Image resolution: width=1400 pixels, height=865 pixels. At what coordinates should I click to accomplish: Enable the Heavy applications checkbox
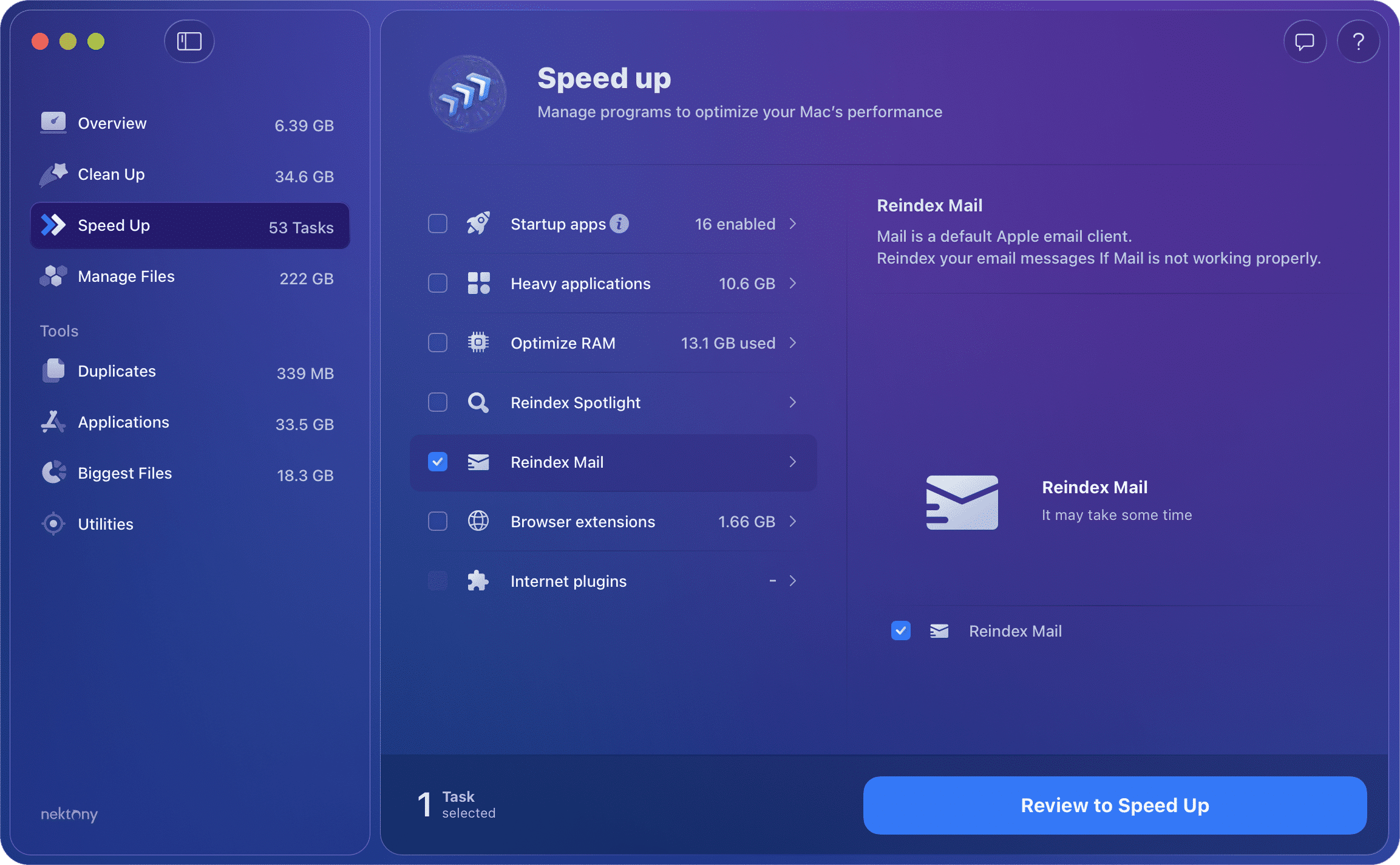tap(437, 283)
